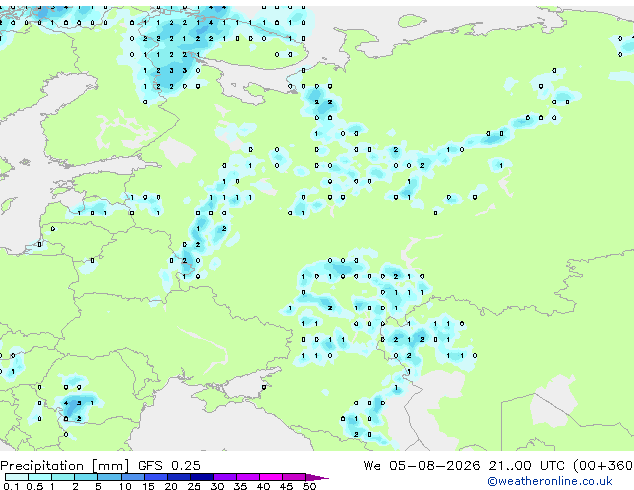Viewport: 634px width, 490px height.
Task: Click the '10' legend scale label
Action: click(125, 486)
